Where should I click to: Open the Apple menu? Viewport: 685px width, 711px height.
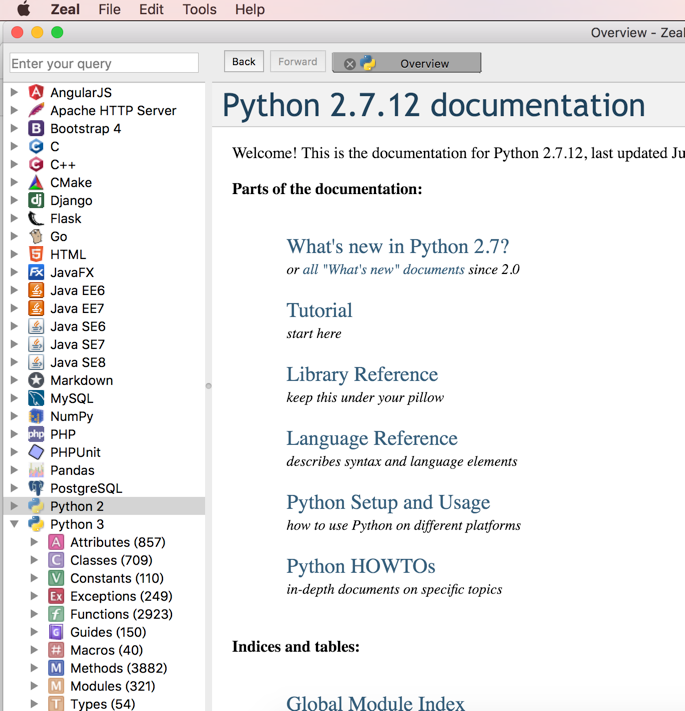click(24, 9)
